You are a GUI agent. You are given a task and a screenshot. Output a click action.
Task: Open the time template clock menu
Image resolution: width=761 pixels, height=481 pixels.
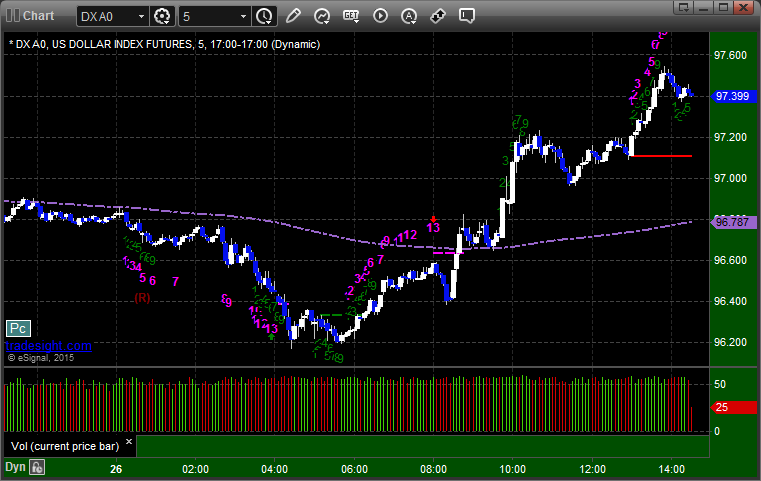(265, 17)
